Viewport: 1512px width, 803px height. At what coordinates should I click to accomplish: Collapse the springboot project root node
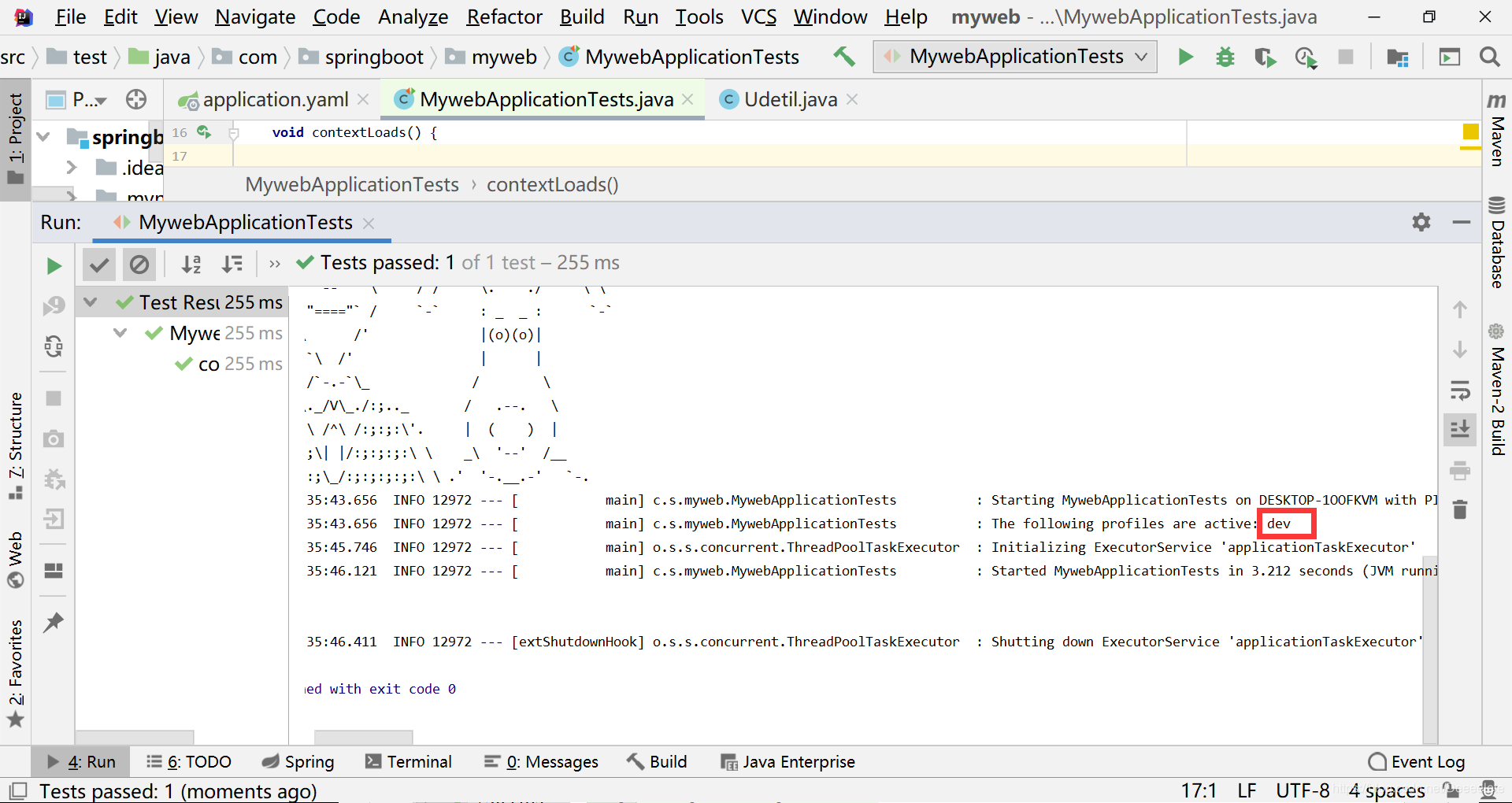tap(44, 137)
